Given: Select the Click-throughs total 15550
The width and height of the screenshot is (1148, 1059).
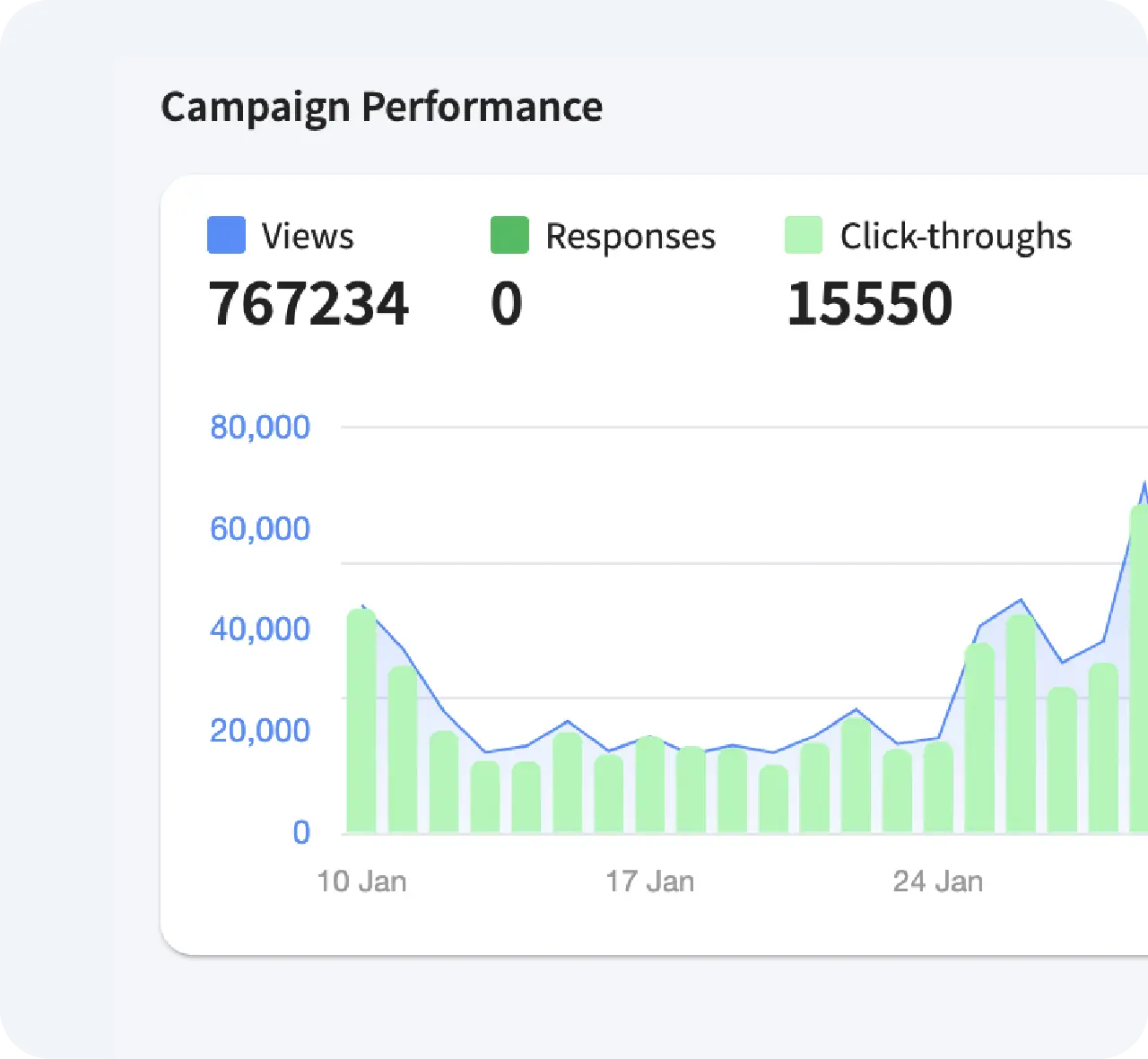Looking at the screenshot, I should tap(869, 303).
